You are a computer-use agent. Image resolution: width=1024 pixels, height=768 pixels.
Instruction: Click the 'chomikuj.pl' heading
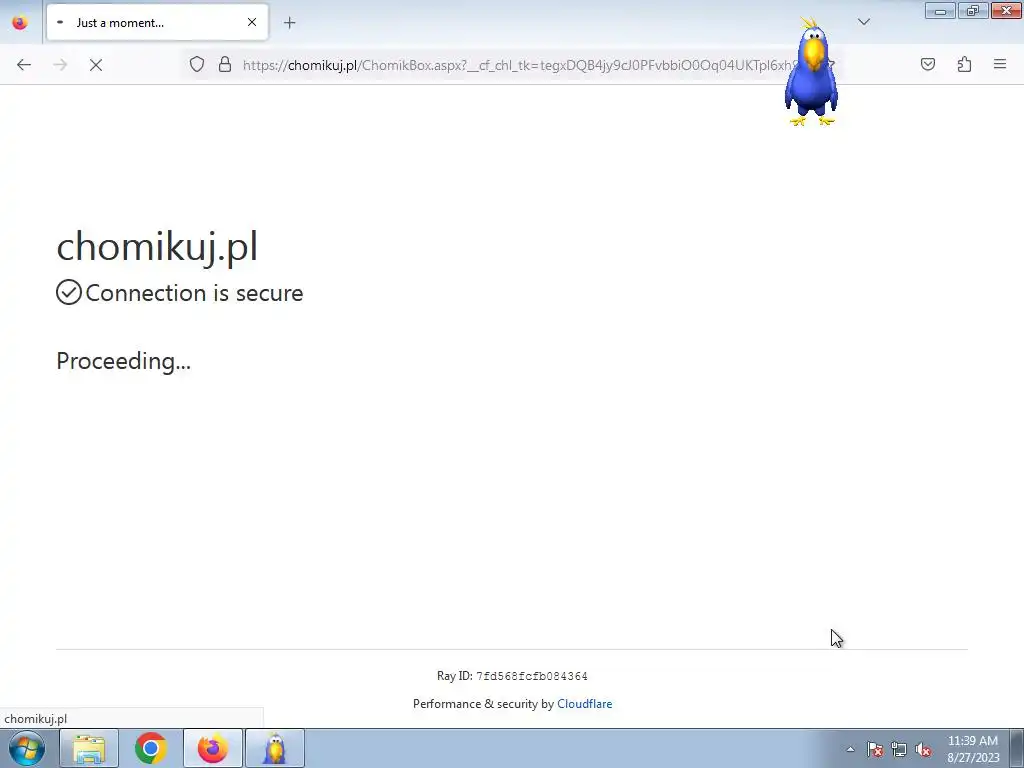157,246
